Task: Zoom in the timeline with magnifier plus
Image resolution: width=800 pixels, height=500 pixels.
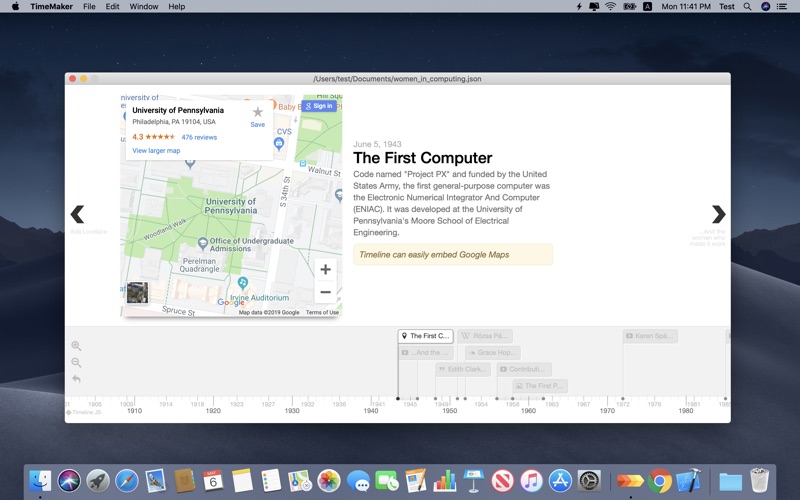Action: (x=76, y=346)
